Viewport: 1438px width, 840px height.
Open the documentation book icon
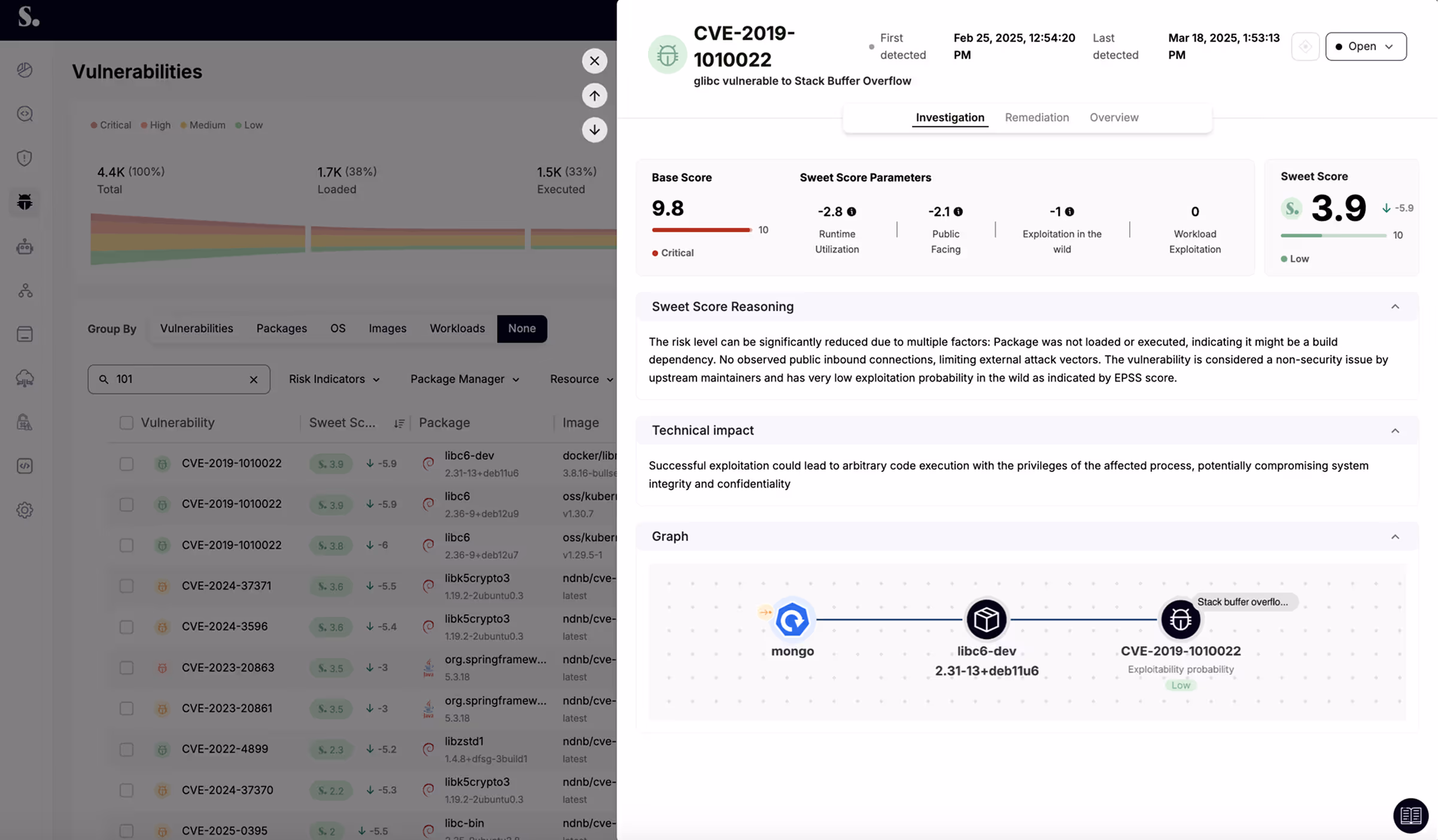click(1410, 815)
